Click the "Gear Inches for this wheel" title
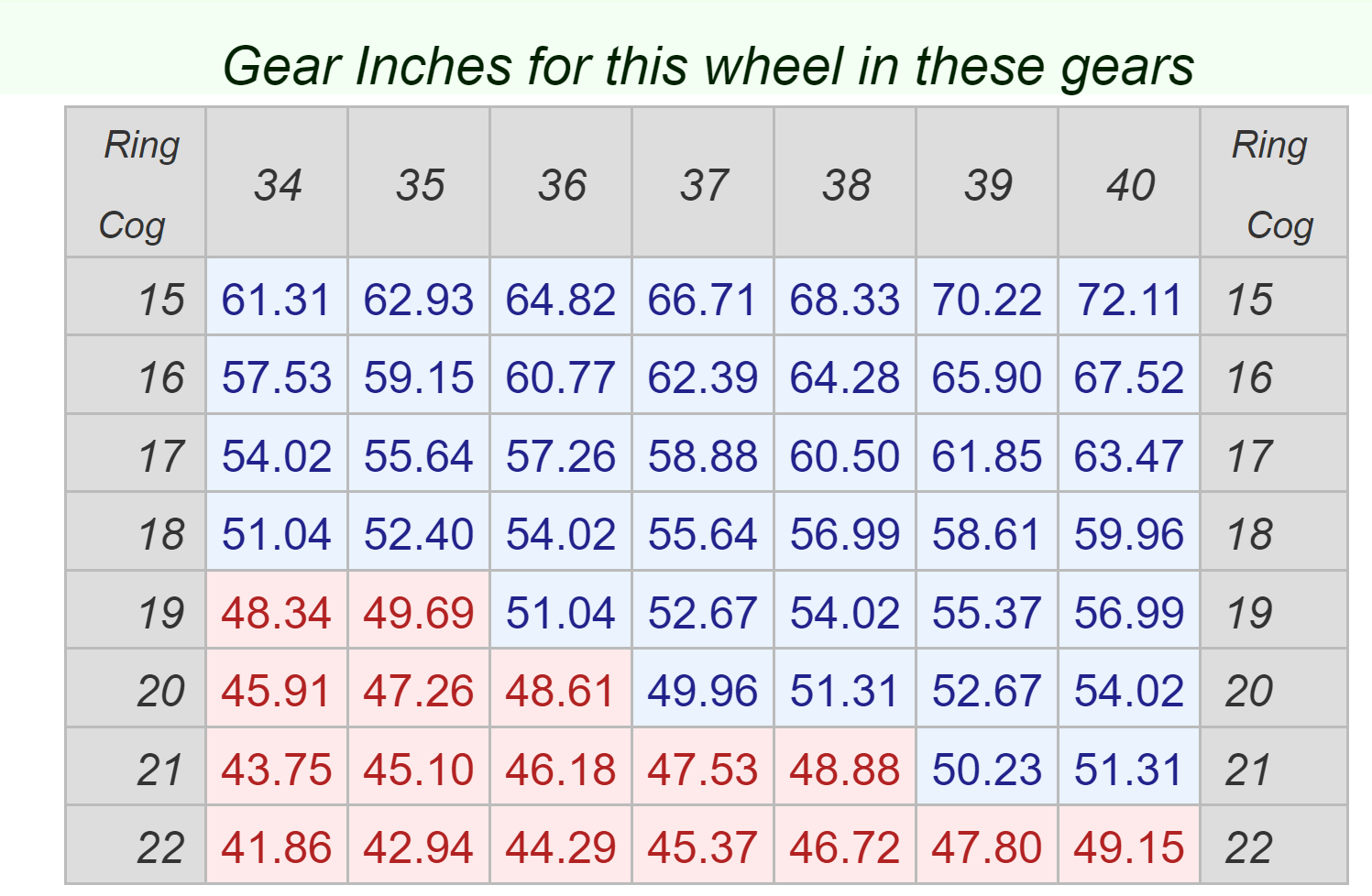 708,66
